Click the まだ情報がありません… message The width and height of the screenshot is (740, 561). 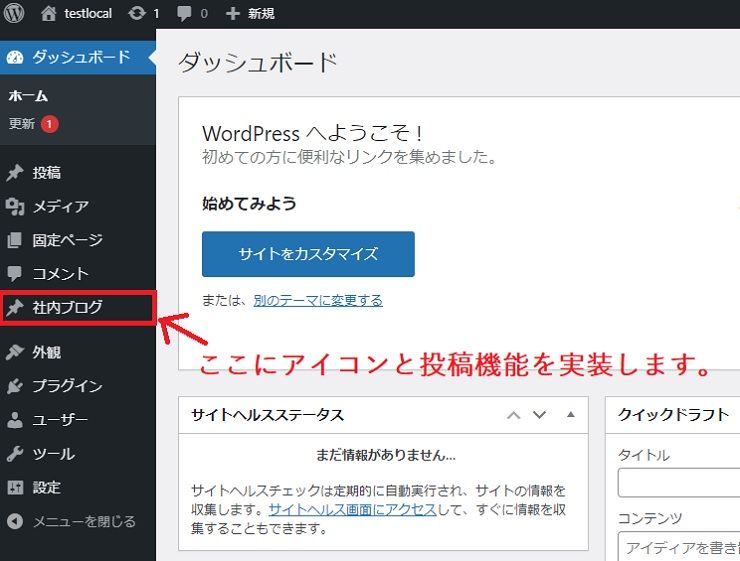click(x=386, y=455)
